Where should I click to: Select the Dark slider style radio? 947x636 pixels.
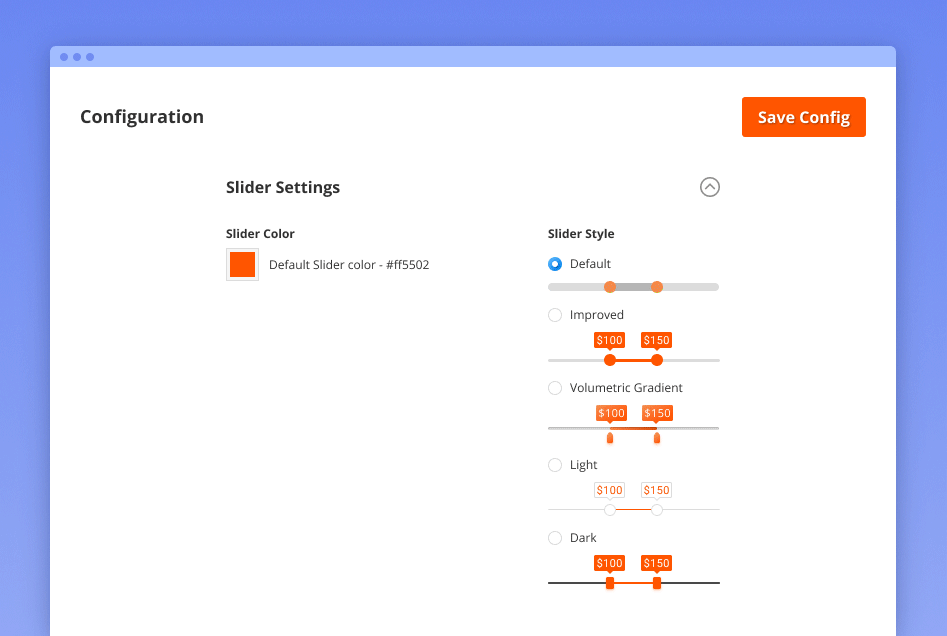(x=555, y=538)
